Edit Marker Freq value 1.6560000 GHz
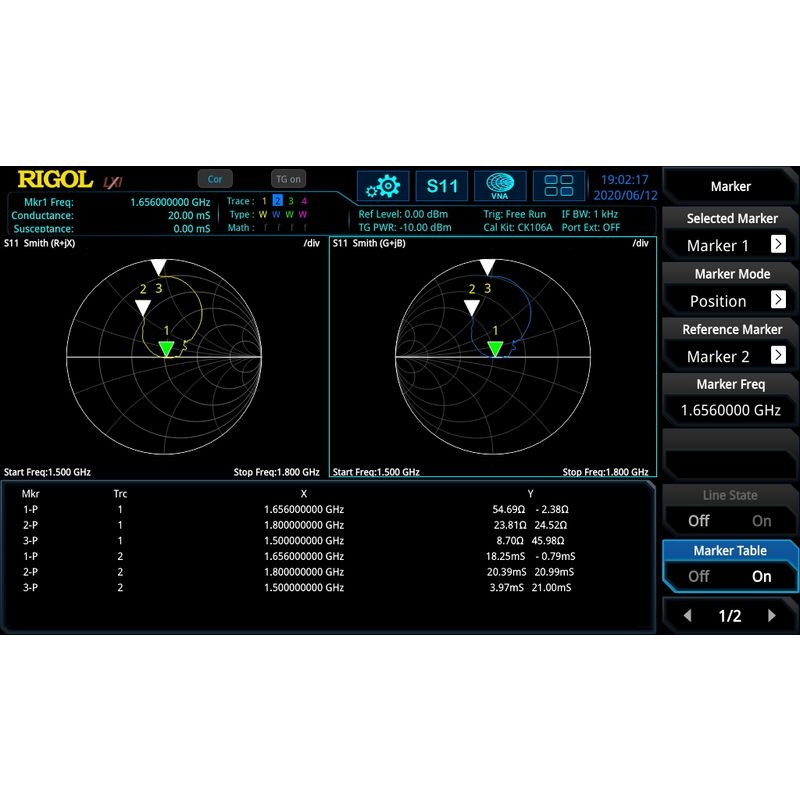The height and width of the screenshot is (800, 800). pyautogui.click(x=730, y=410)
